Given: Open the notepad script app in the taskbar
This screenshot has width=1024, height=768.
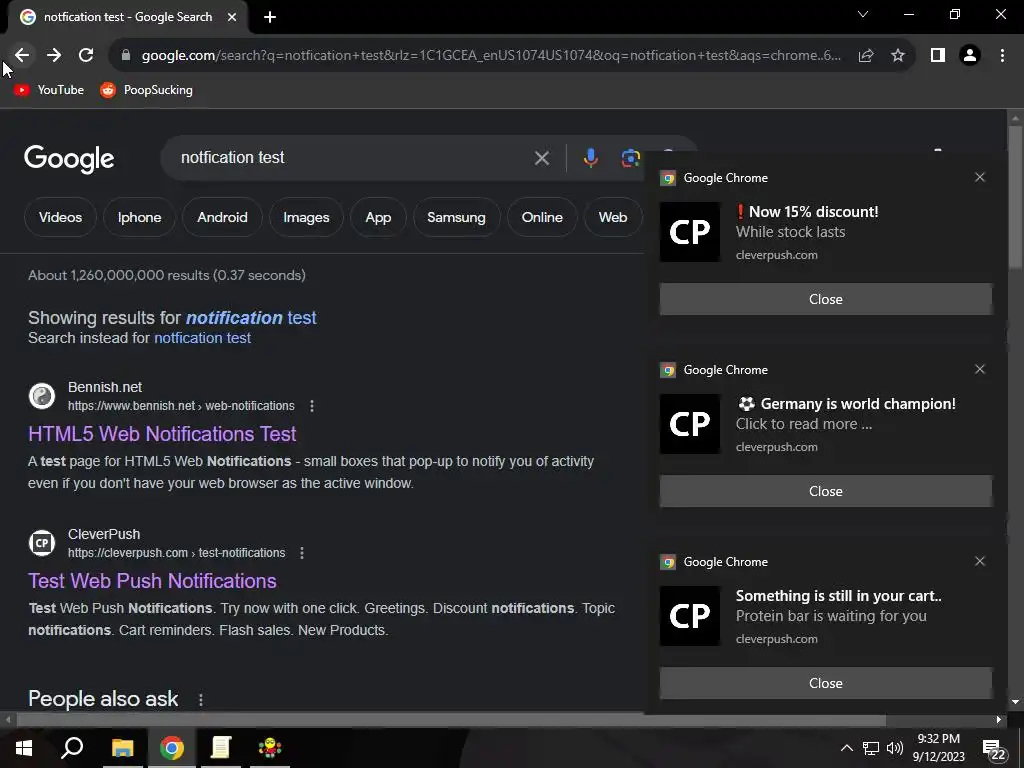Looking at the screenshot, I should (221, 748).
